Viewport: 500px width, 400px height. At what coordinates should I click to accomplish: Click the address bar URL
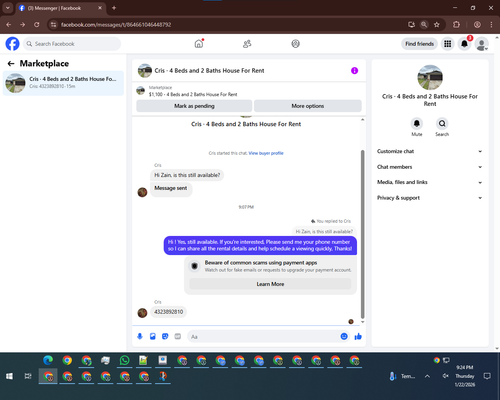click(116, 25)
